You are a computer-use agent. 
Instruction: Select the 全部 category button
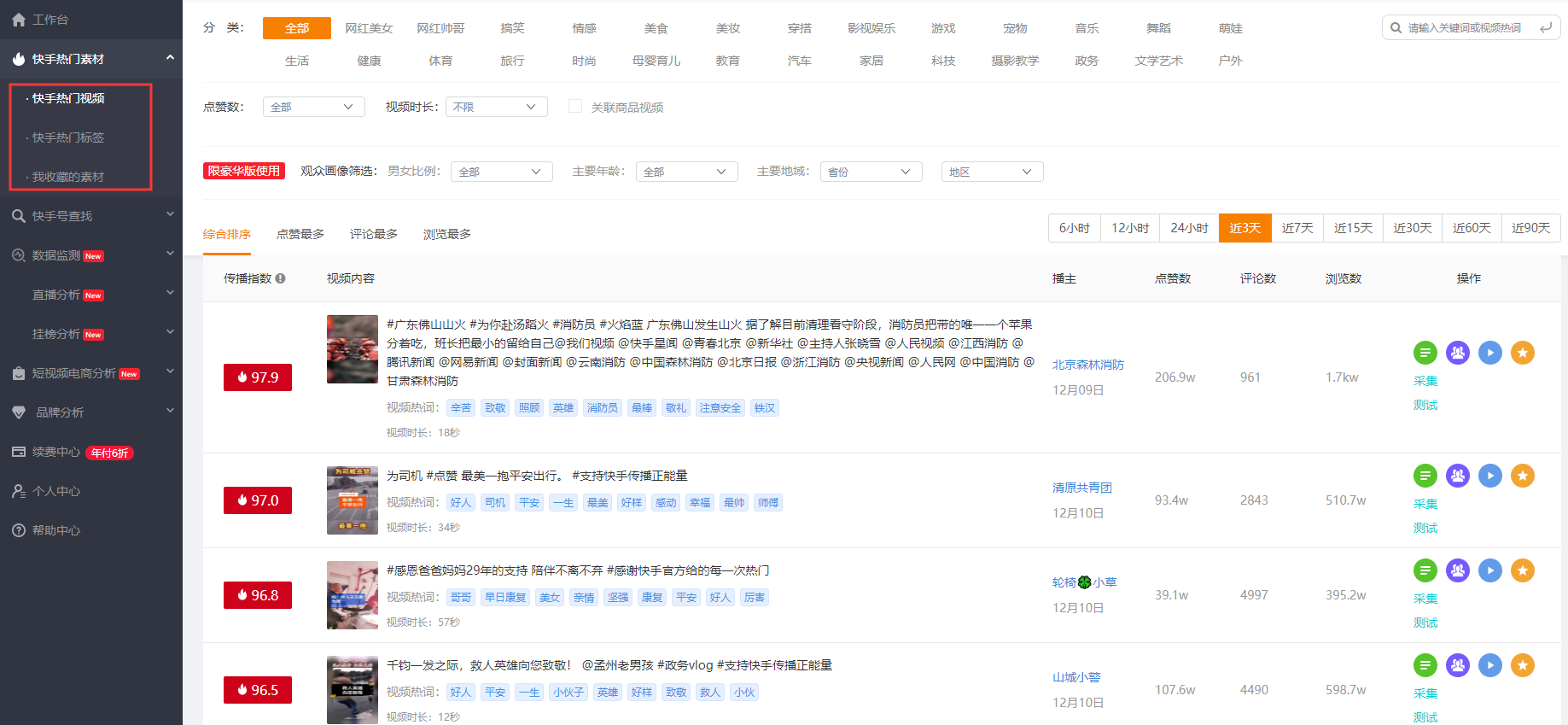[x=297, y=28]
